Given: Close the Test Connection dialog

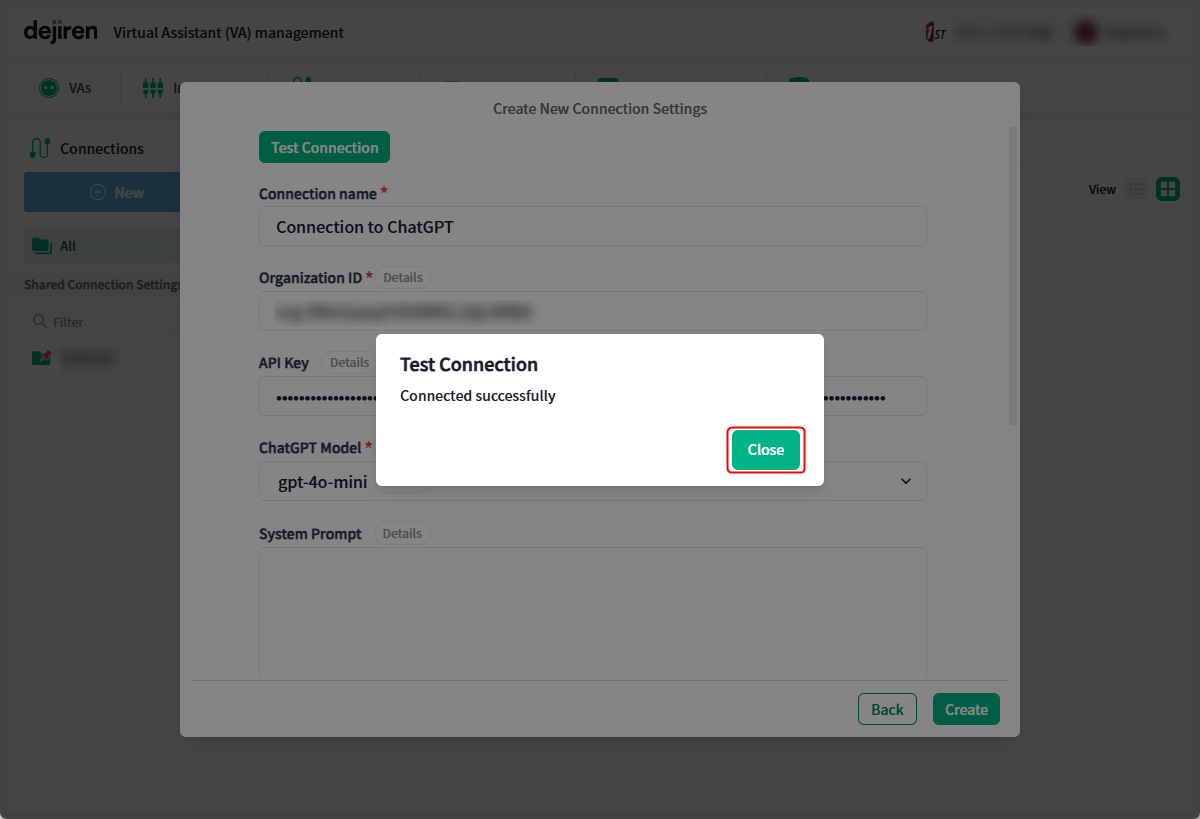Looking at the screenshot, I should (766, 450).
